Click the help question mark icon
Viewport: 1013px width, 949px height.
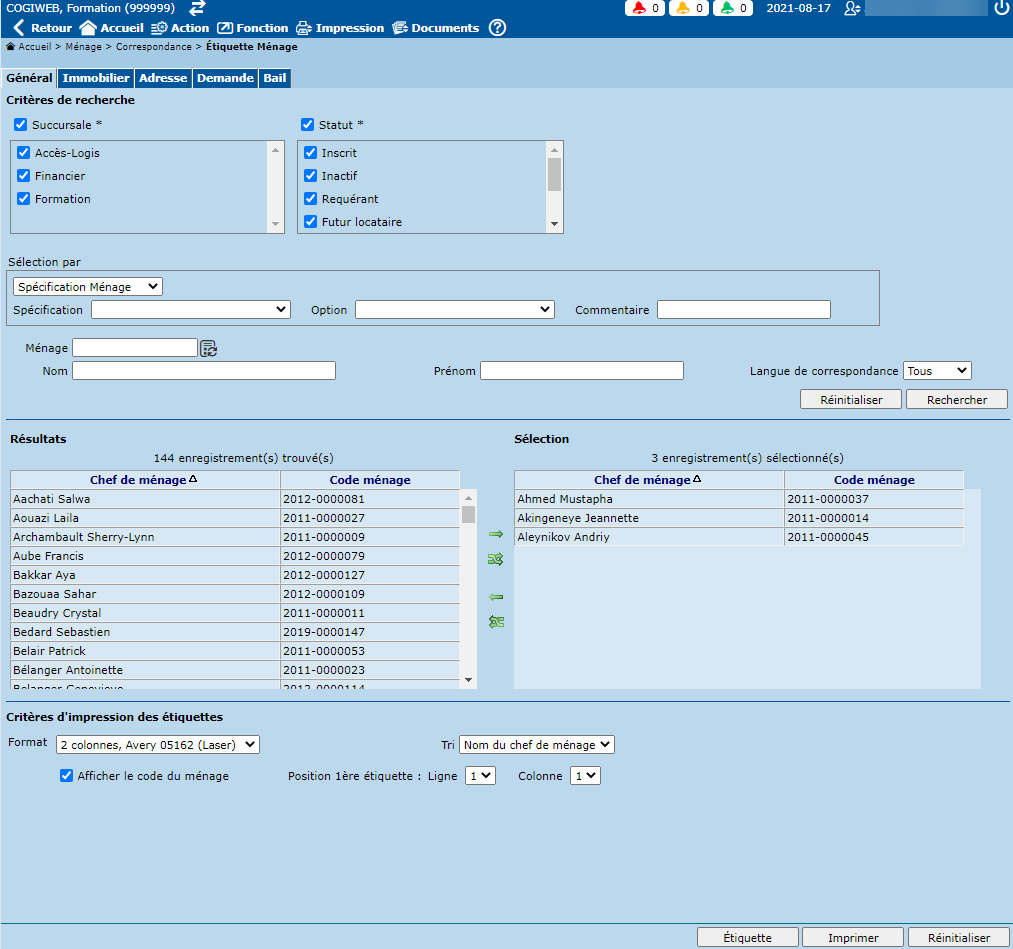point(497,28)
